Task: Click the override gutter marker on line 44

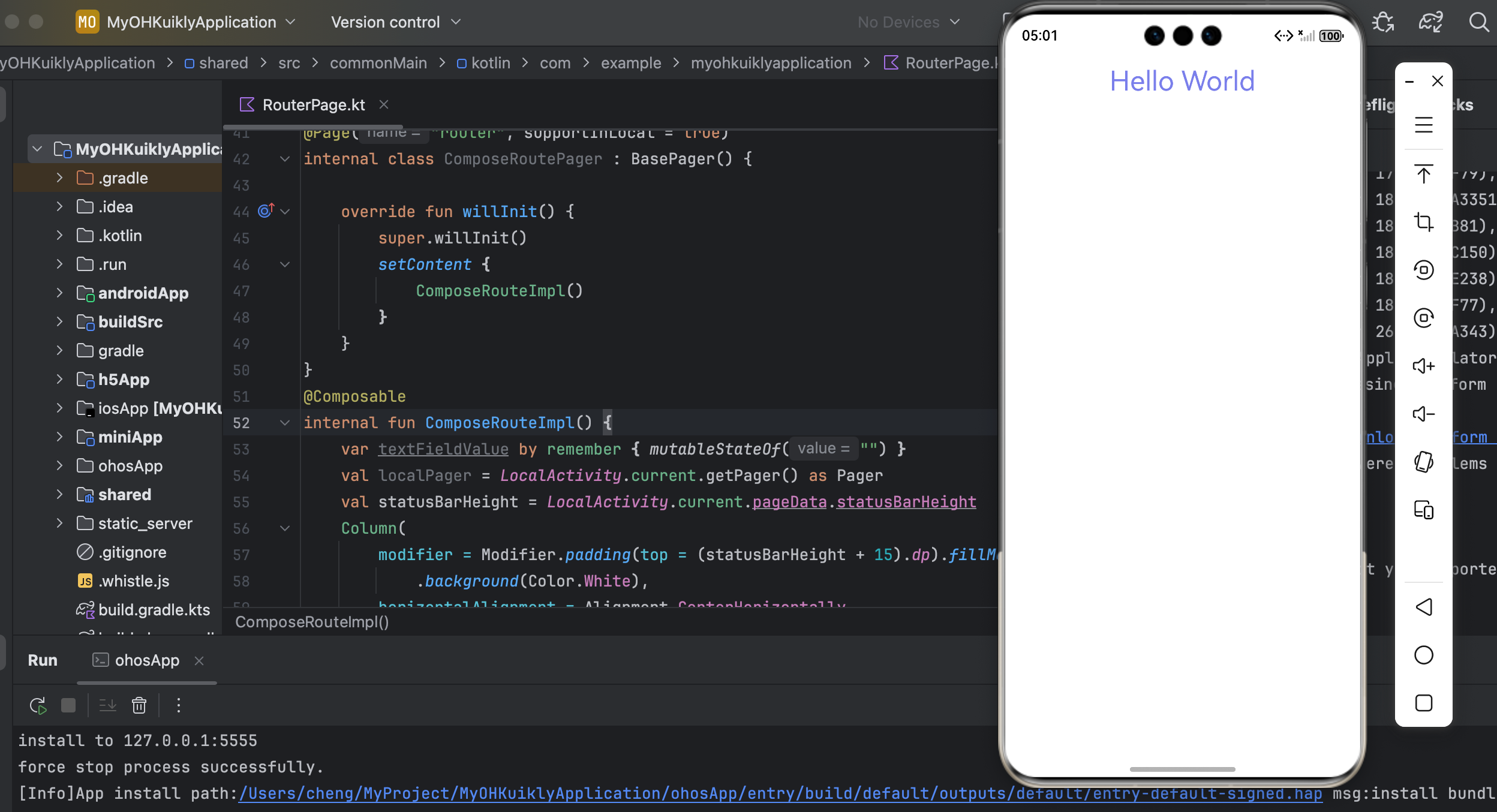Action: click(266, 211)
